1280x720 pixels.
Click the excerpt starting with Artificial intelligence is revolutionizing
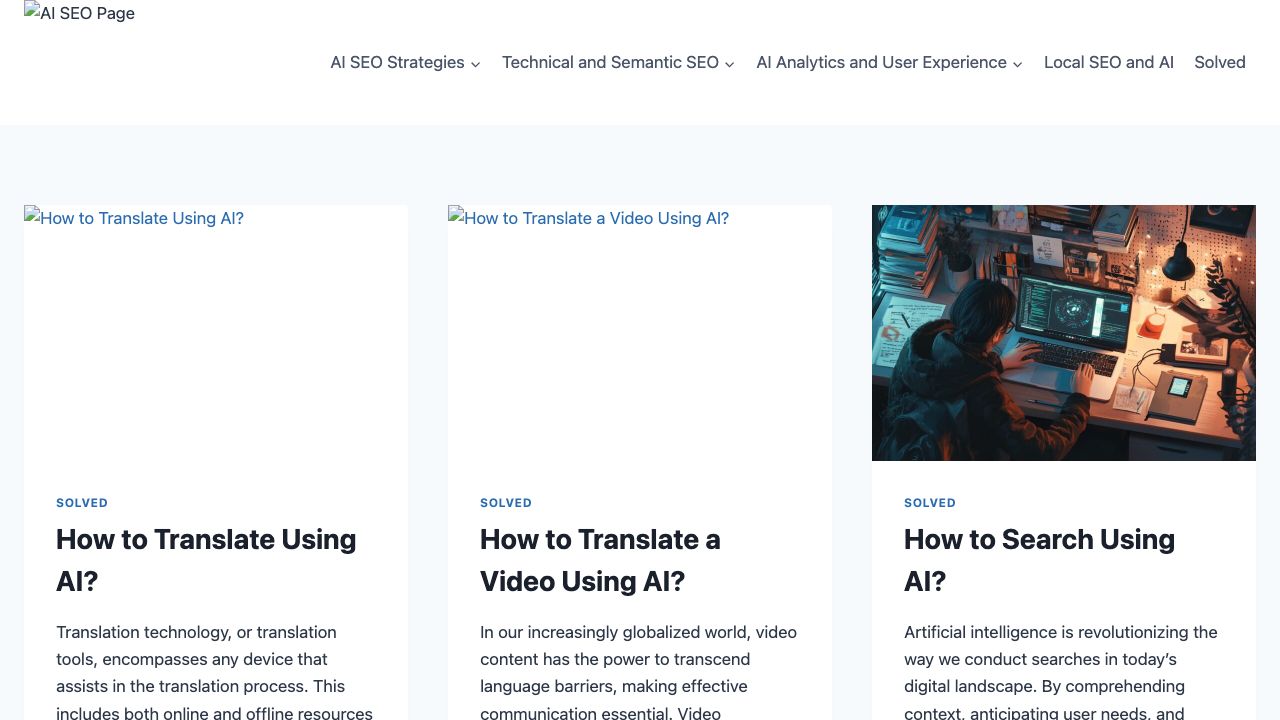tap(1060, 672)
